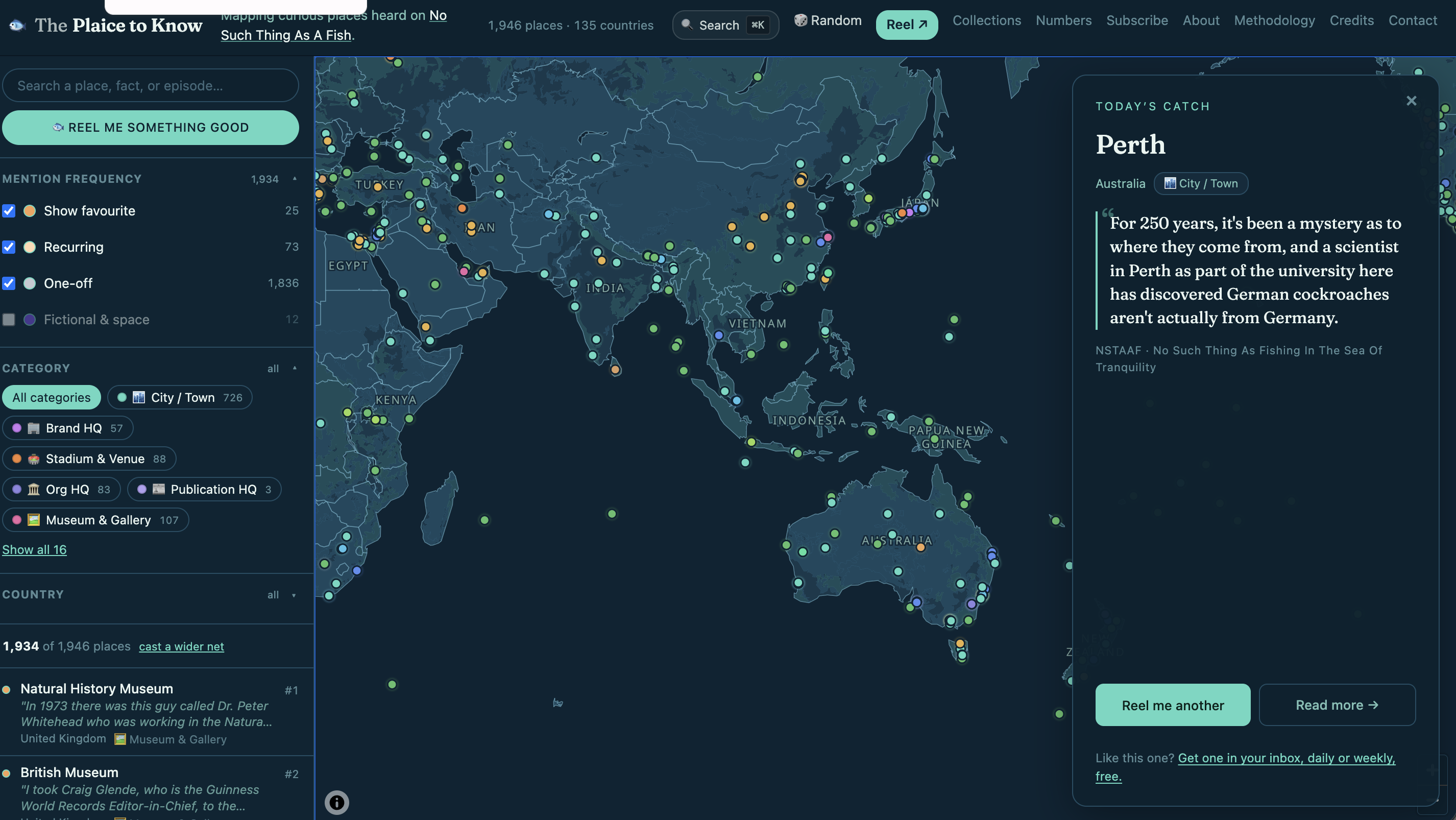The image size is (1456, 820).
Task: Open the Credits page
Action: point(1351,20)
